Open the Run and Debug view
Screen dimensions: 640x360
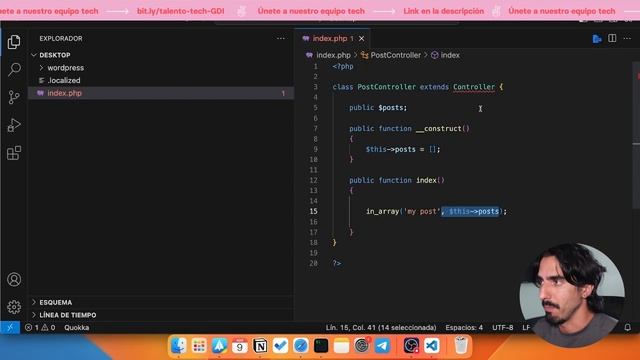click(14, 125)
